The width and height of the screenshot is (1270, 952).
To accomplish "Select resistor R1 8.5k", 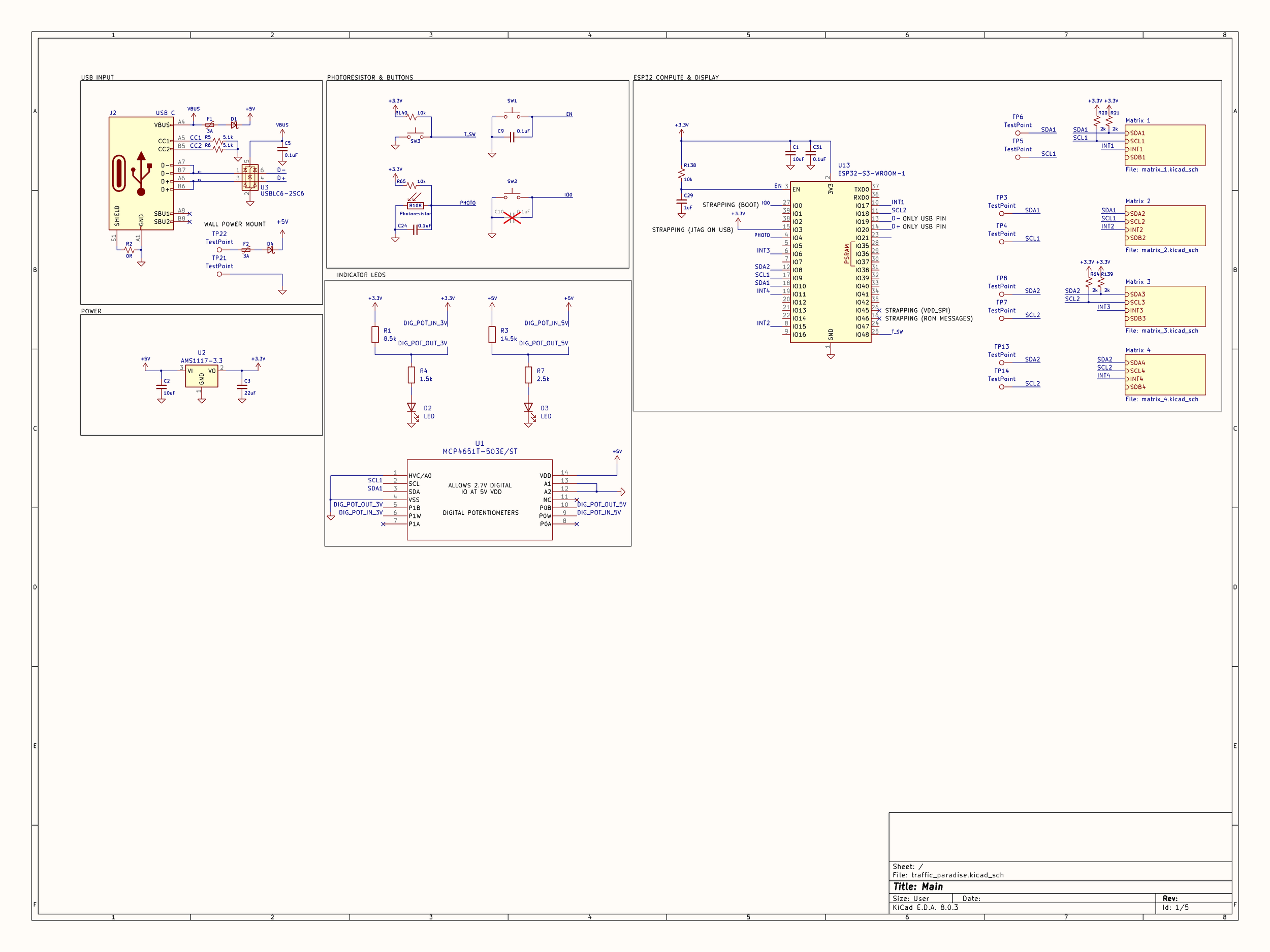I will [x=375, y=335].
